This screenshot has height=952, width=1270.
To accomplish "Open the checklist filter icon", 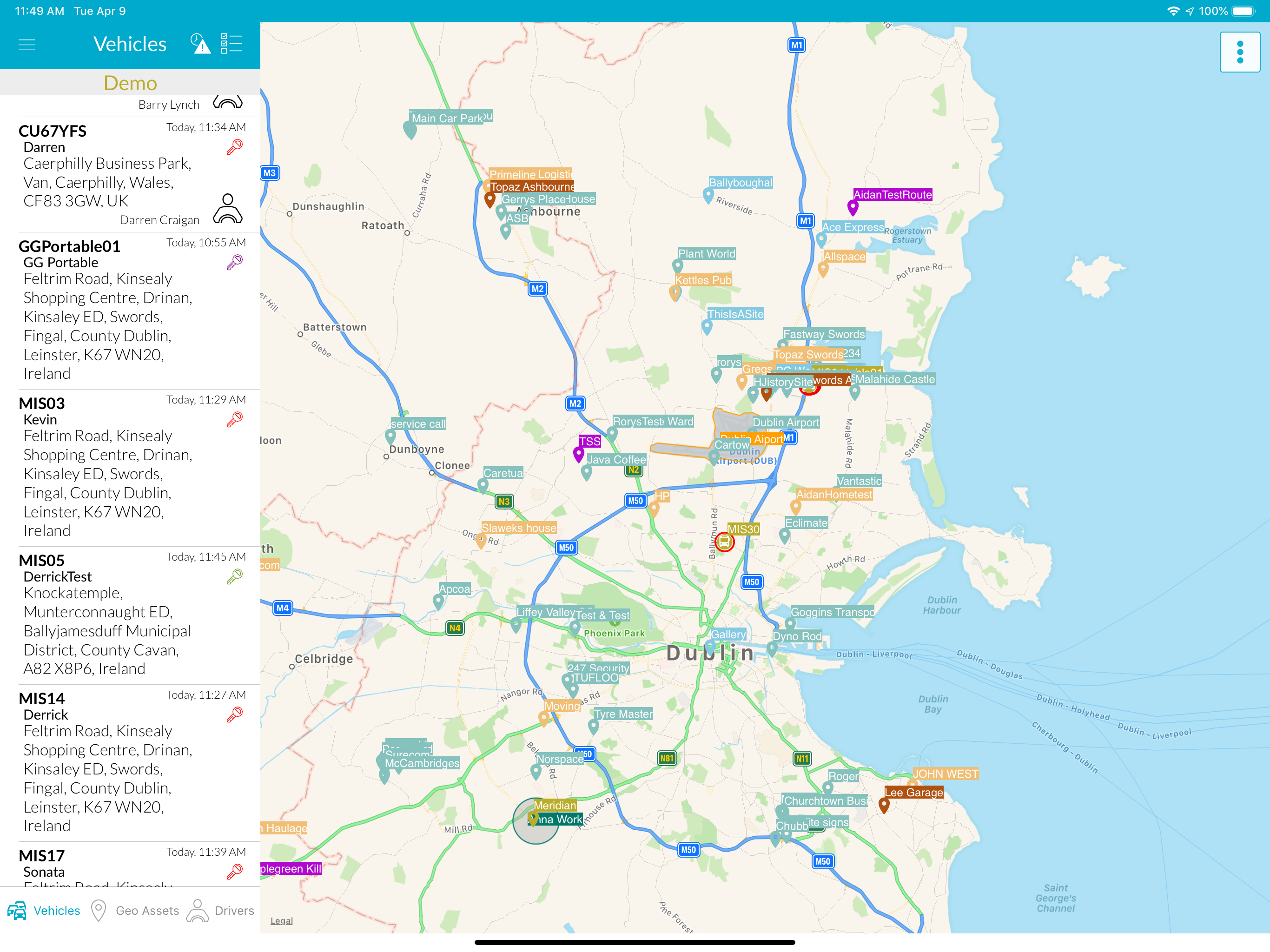I will pyautogui.click(x=232, y=44).
